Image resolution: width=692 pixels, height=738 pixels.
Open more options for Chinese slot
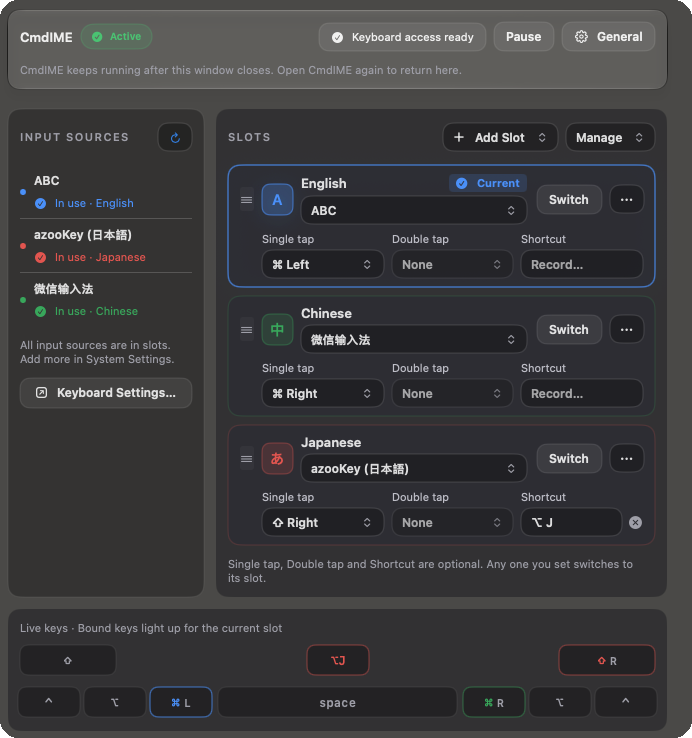coord(627,329)
